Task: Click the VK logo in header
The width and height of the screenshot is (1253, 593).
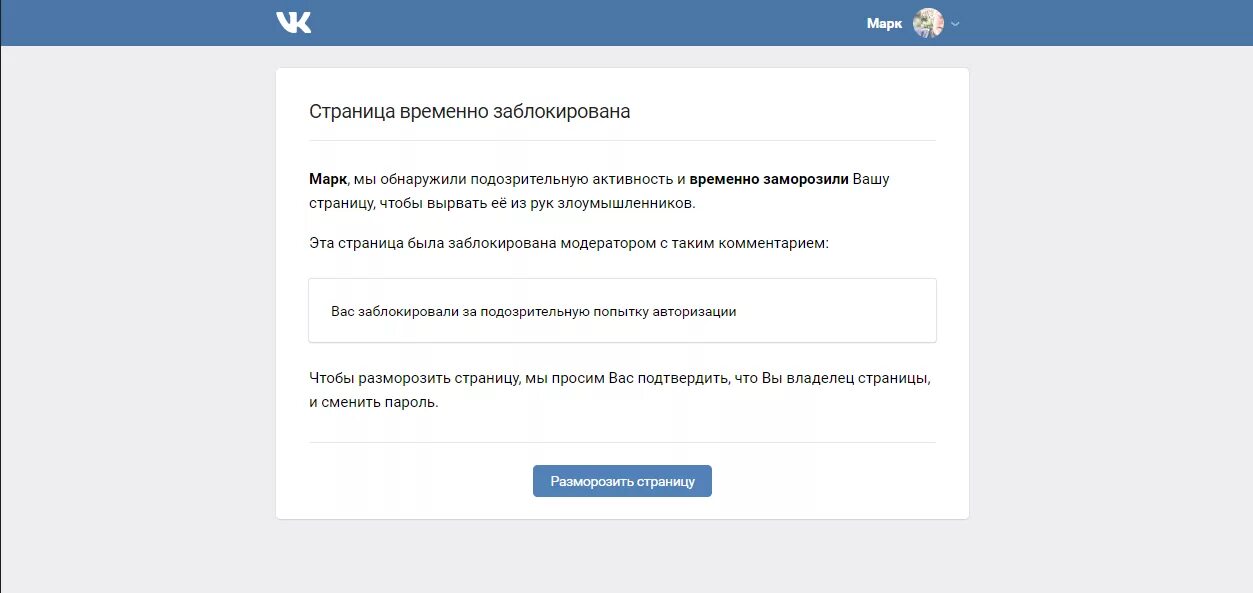Action: coord(294,22)
